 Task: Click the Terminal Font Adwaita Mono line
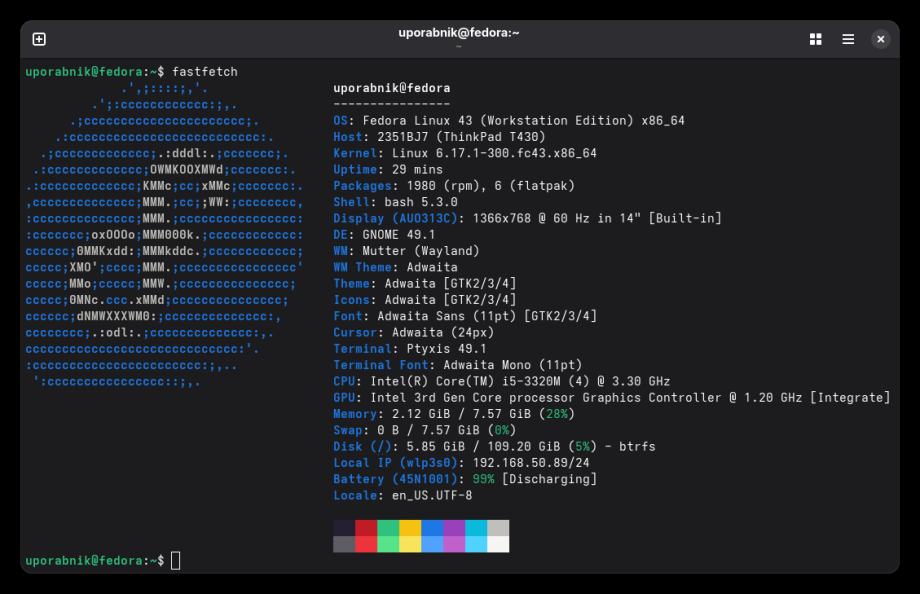(458, 365)
